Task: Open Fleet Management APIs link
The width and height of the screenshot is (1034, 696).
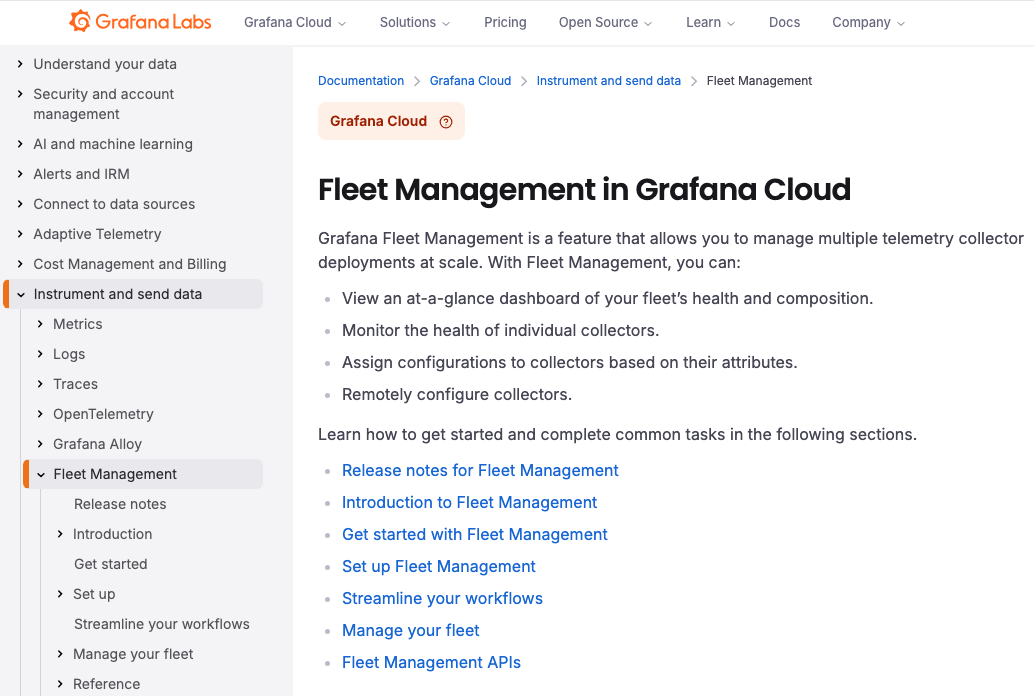Action: click(431, 662)
